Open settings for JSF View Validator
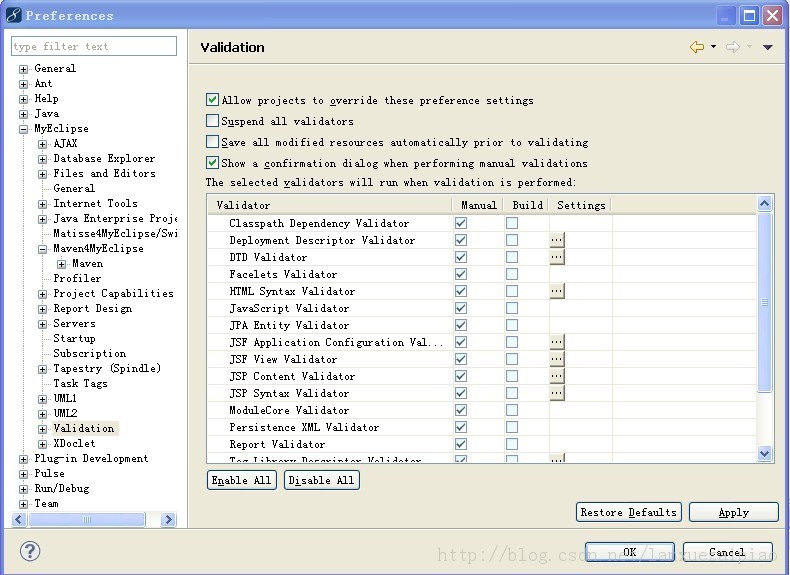 click(x=557, y=359)
